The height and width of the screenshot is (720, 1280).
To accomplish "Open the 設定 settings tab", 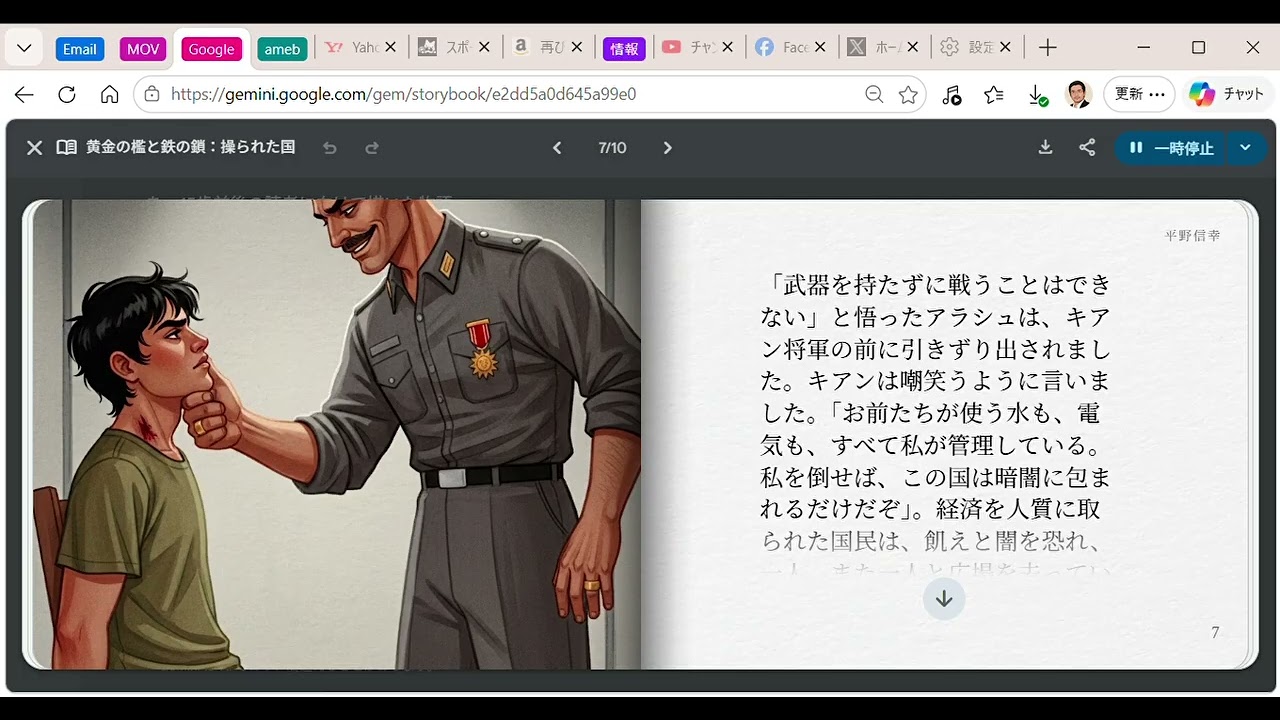I will 966,47.
